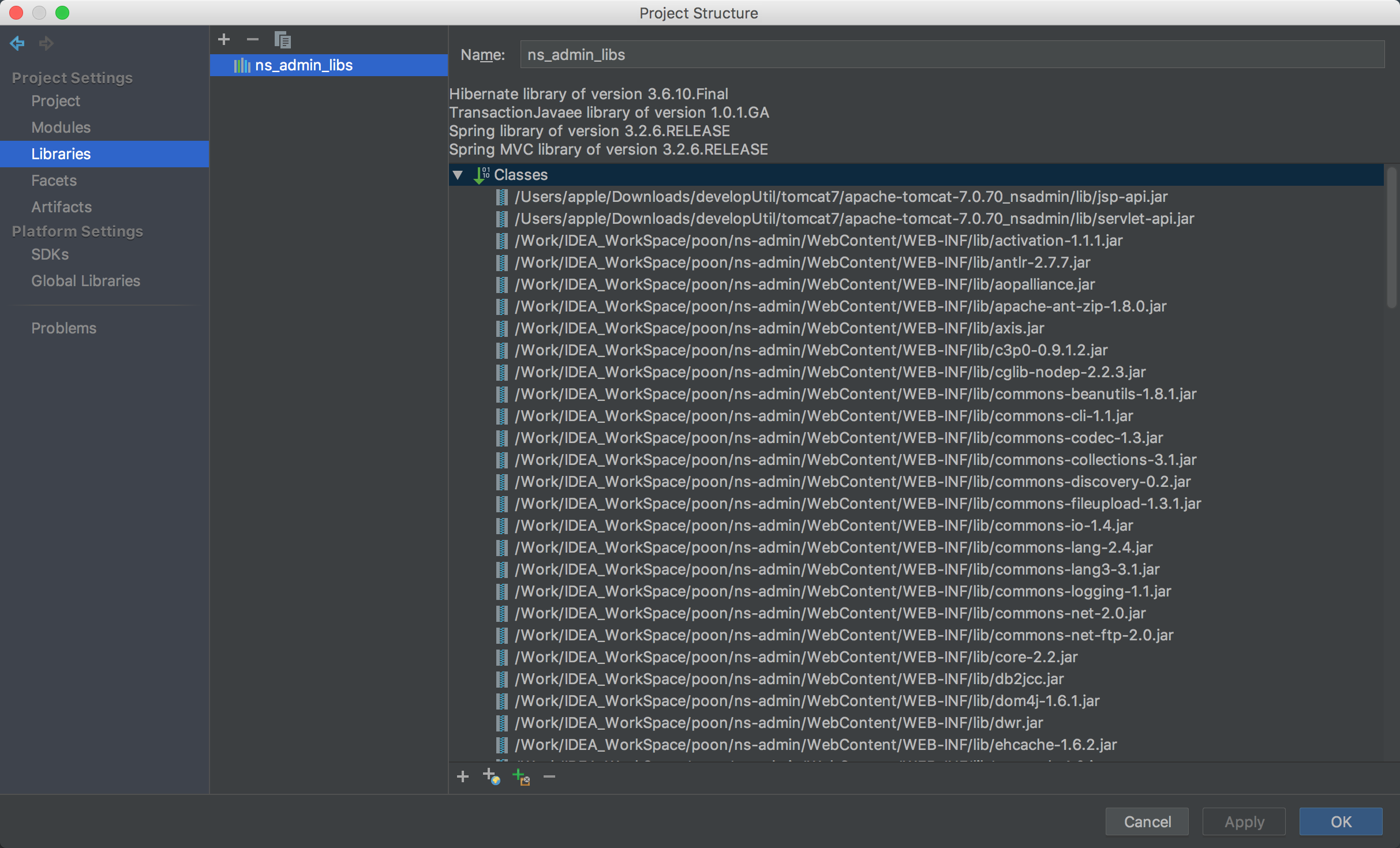
Task: Open the Artifacts settings page
Action: 61,207
